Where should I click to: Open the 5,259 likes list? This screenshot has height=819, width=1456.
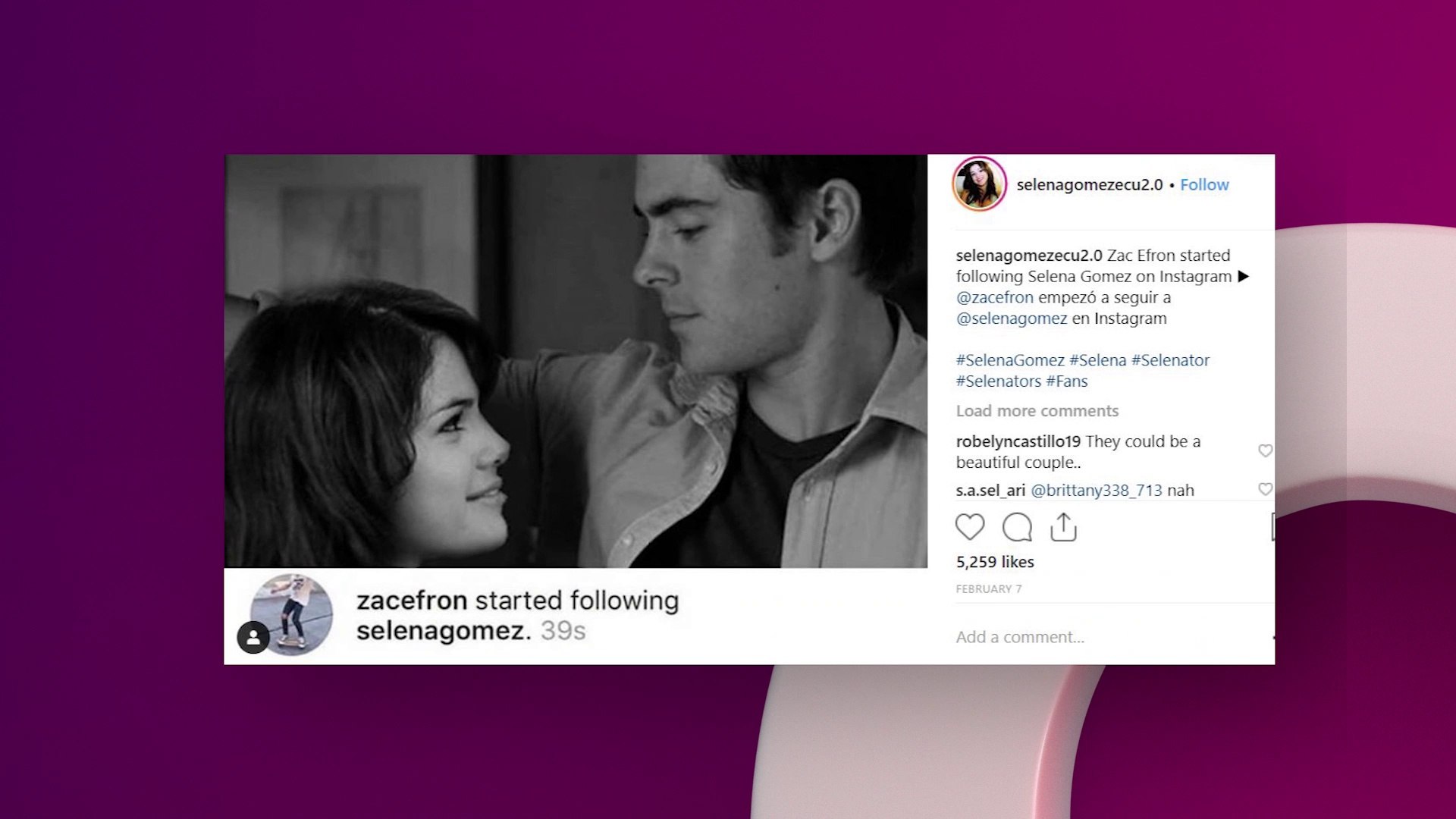click(x=994, y=562)
